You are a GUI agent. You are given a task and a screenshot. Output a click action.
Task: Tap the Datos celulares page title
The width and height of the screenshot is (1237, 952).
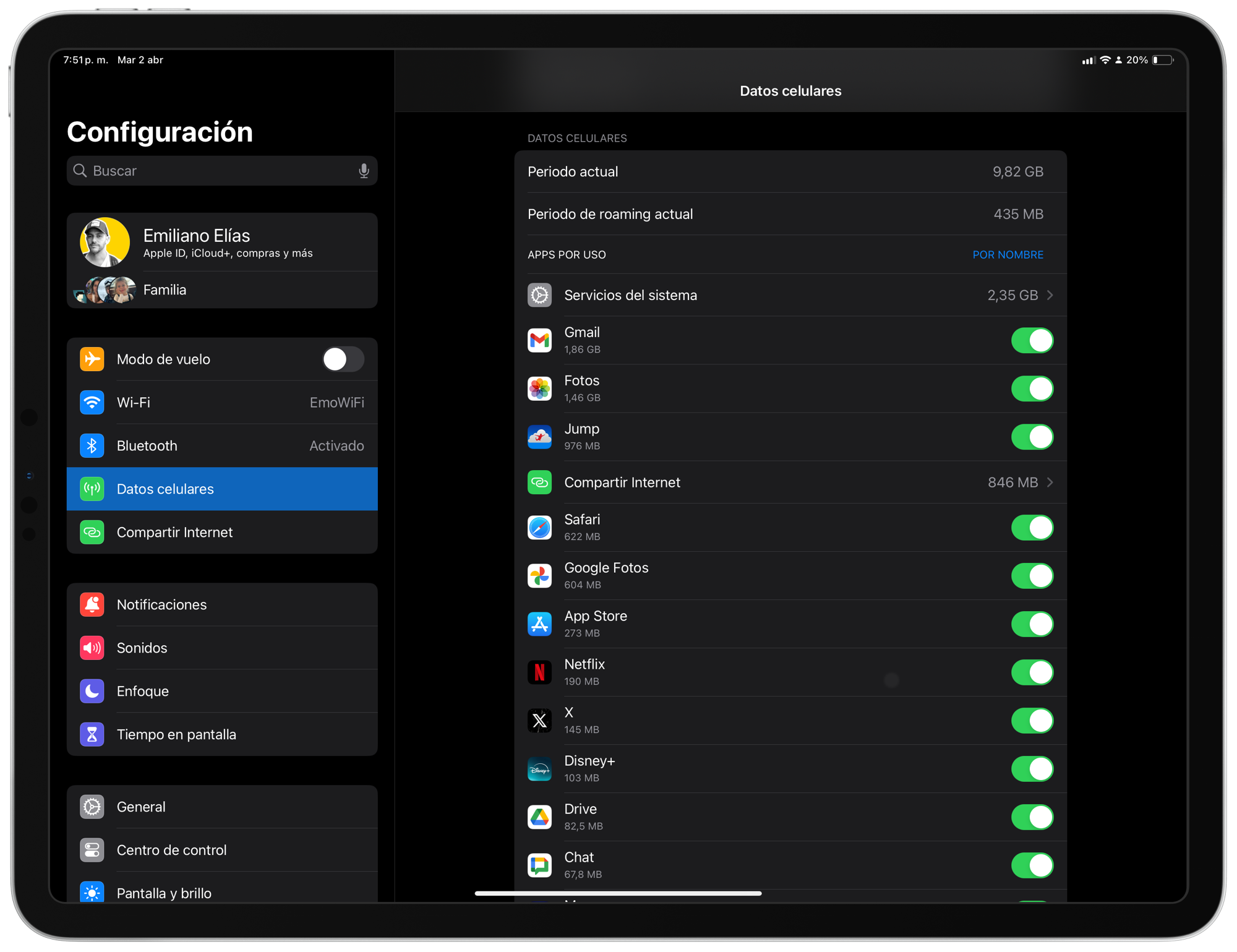pos(790,91)
